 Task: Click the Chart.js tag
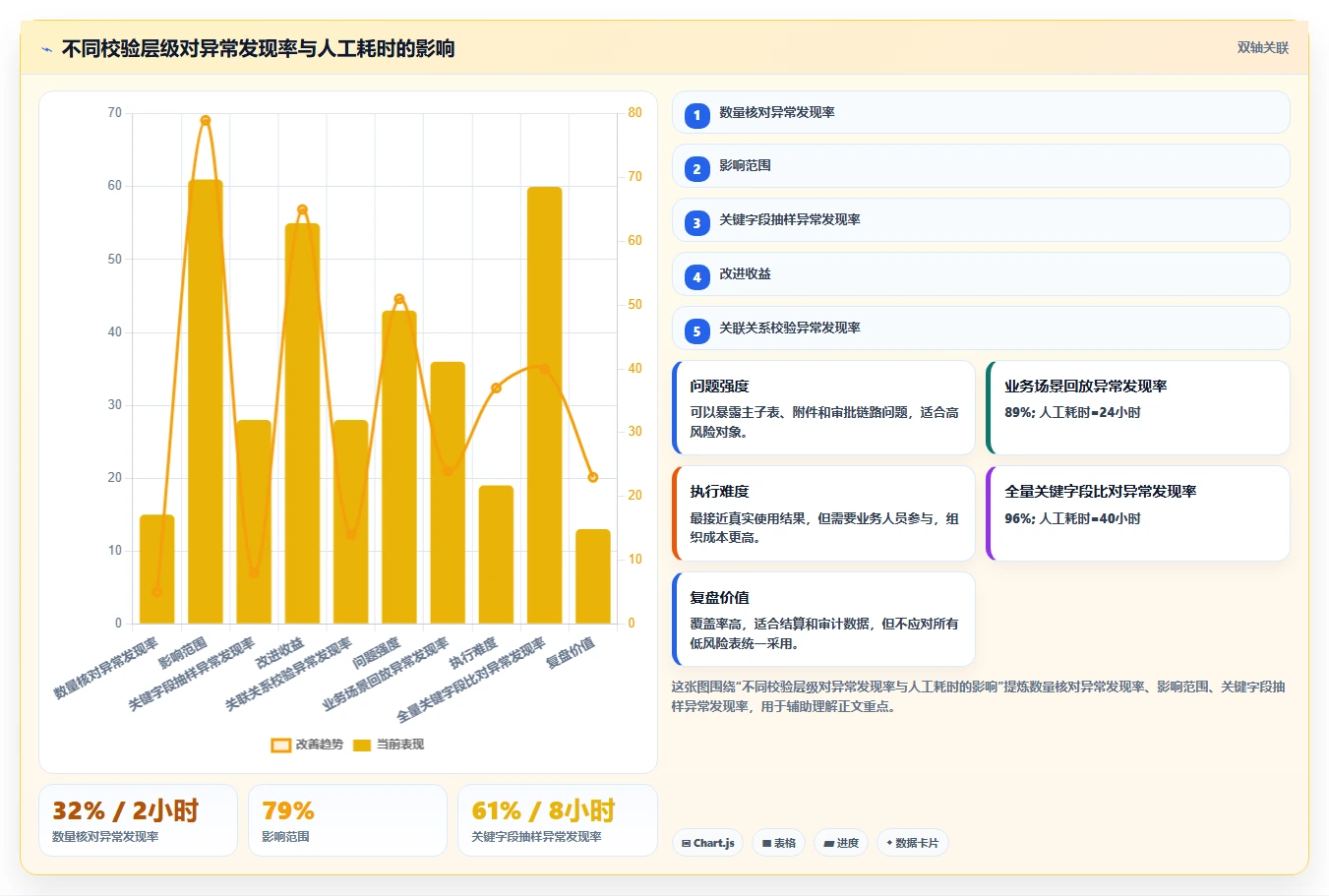(707, 843)
